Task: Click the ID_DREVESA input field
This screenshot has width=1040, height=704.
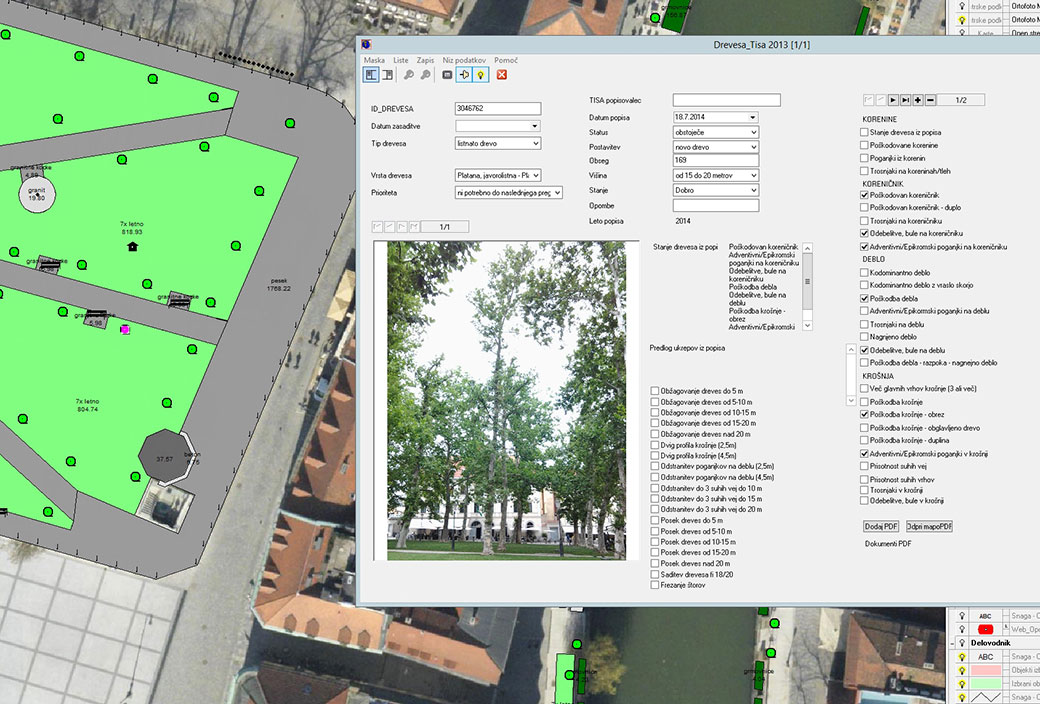Action: pos(497,108)
